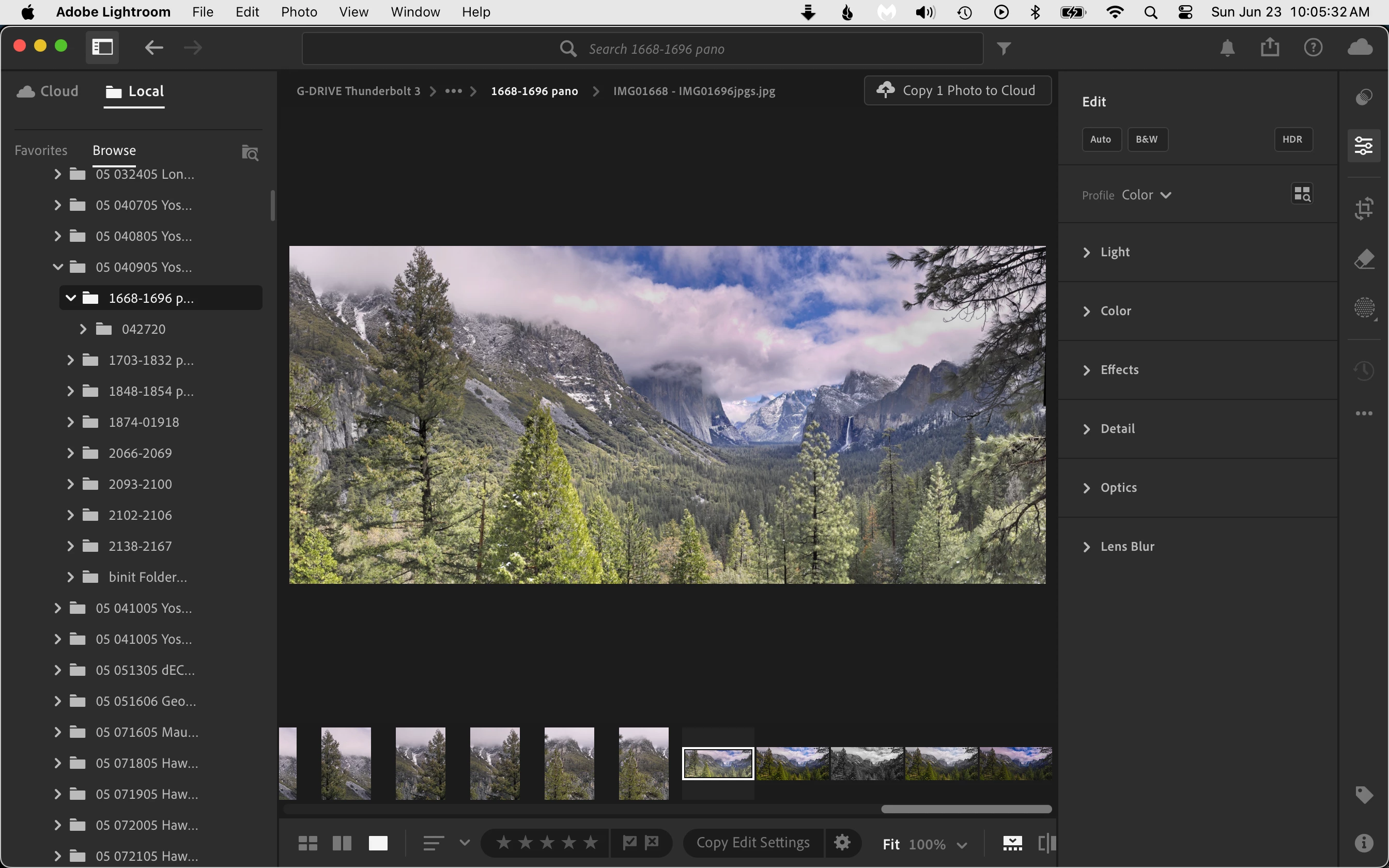Open the Profile Color dropdown
This screenshot has height=868, width=1389.
click(1146, 195)
